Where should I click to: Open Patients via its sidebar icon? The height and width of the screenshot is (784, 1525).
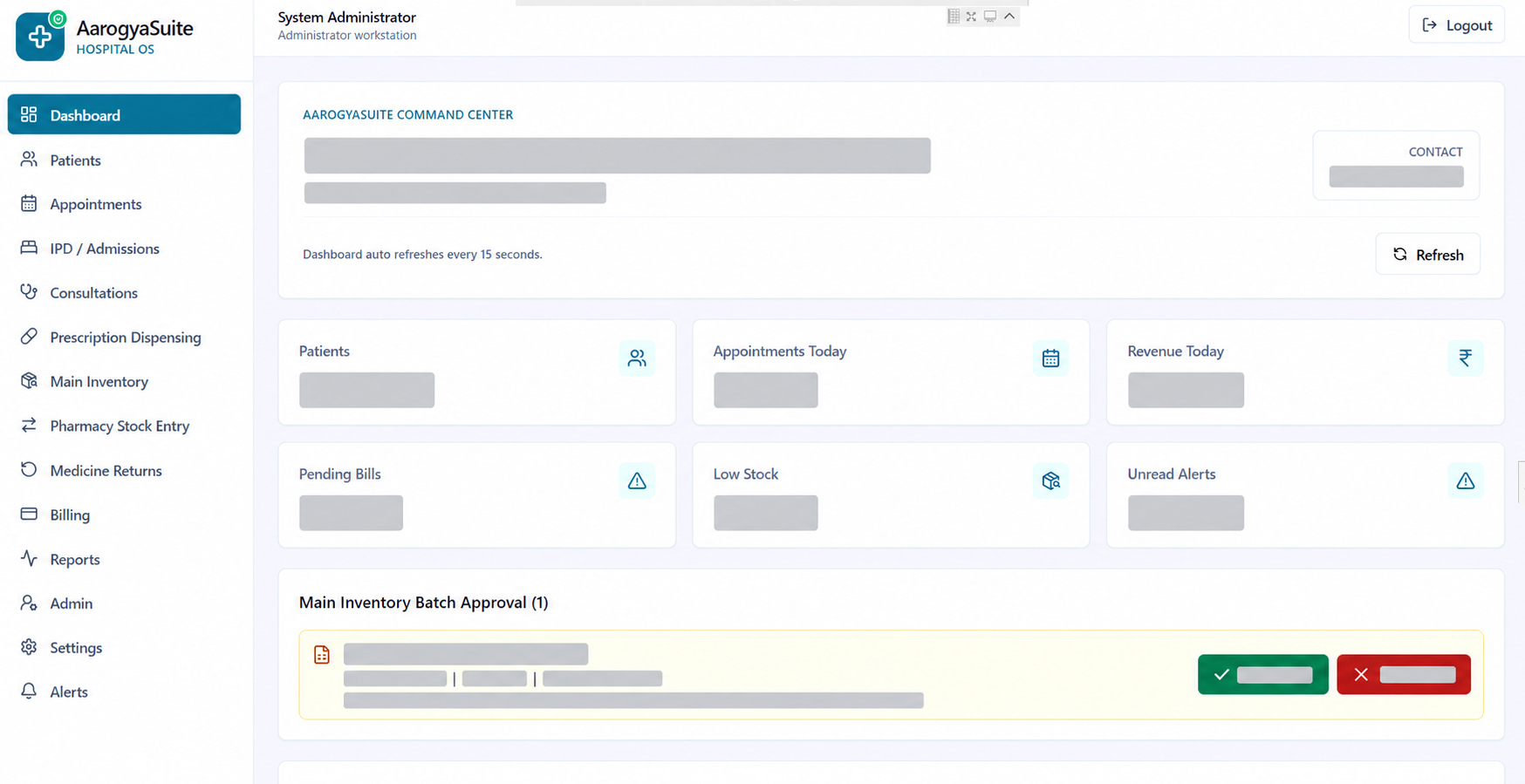pyautogui.click(x=29, y=160)
